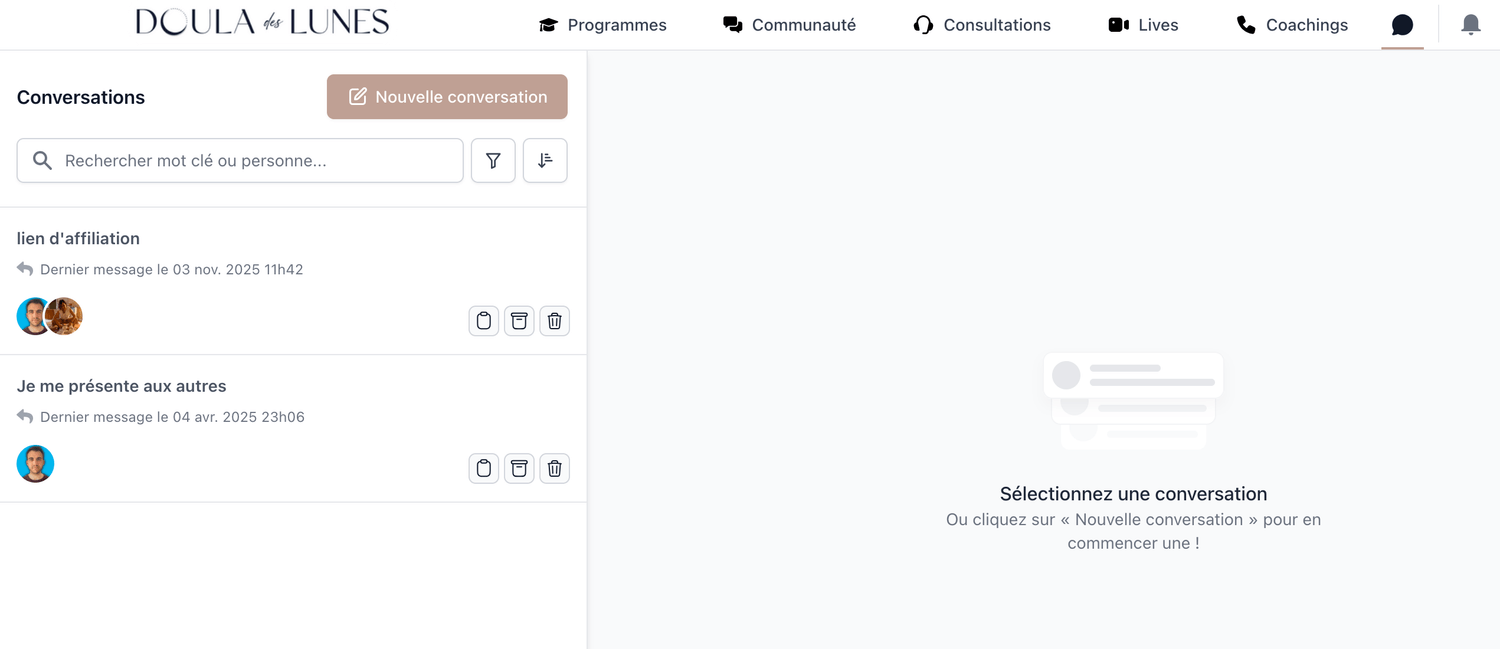Start a new conversation with Nouvelle conversation
Screen dimensions: 1500x649
(447, 97)
